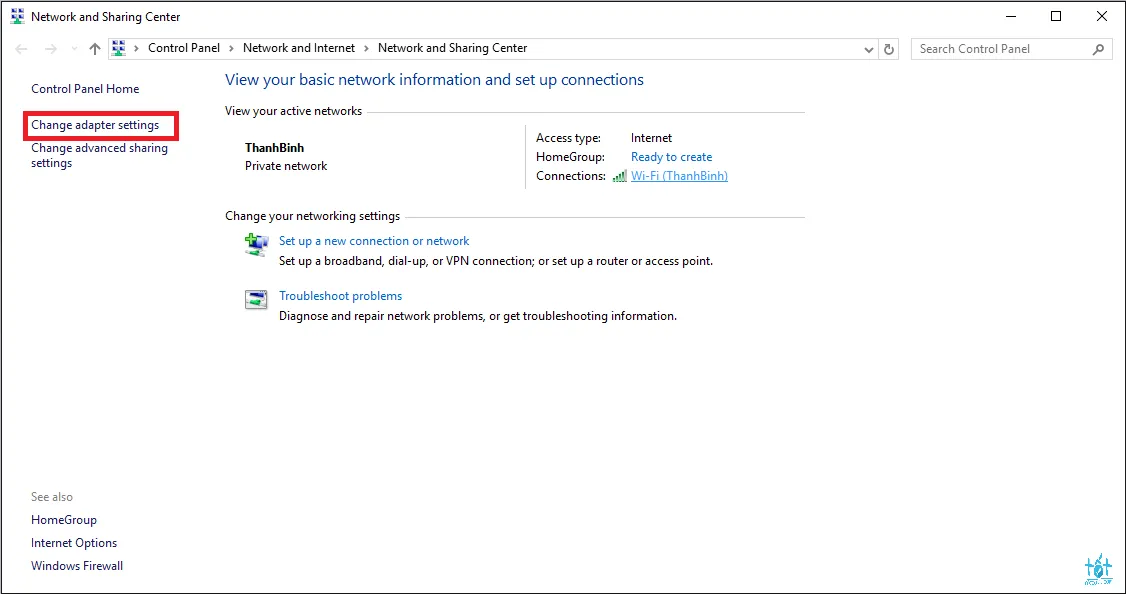Expand chevron after Control Panel breadcrumb
The width and height of the screenshot is (1126, 594).
231,48
